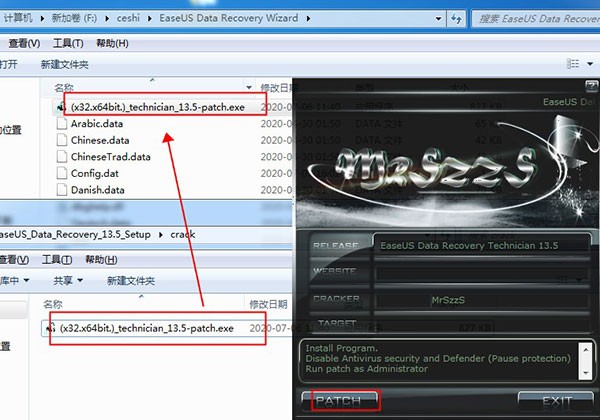Click EaseUS Data Recovery Wizard breadcrumb

click(228, 18)
